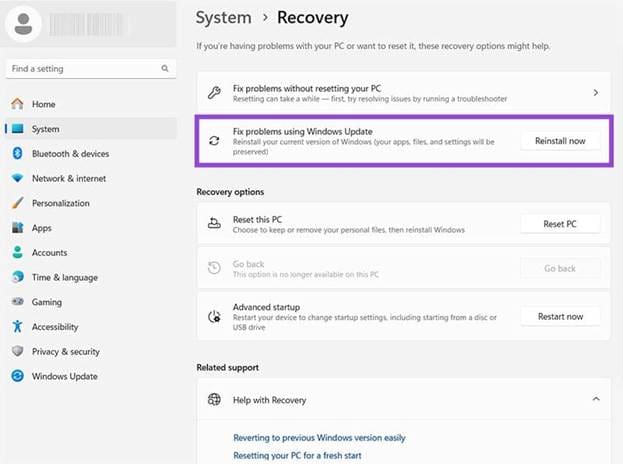This screenshot has height=464, width=623.
Task: Click the Windows Update sidebar icon
Action: point(17,376)
